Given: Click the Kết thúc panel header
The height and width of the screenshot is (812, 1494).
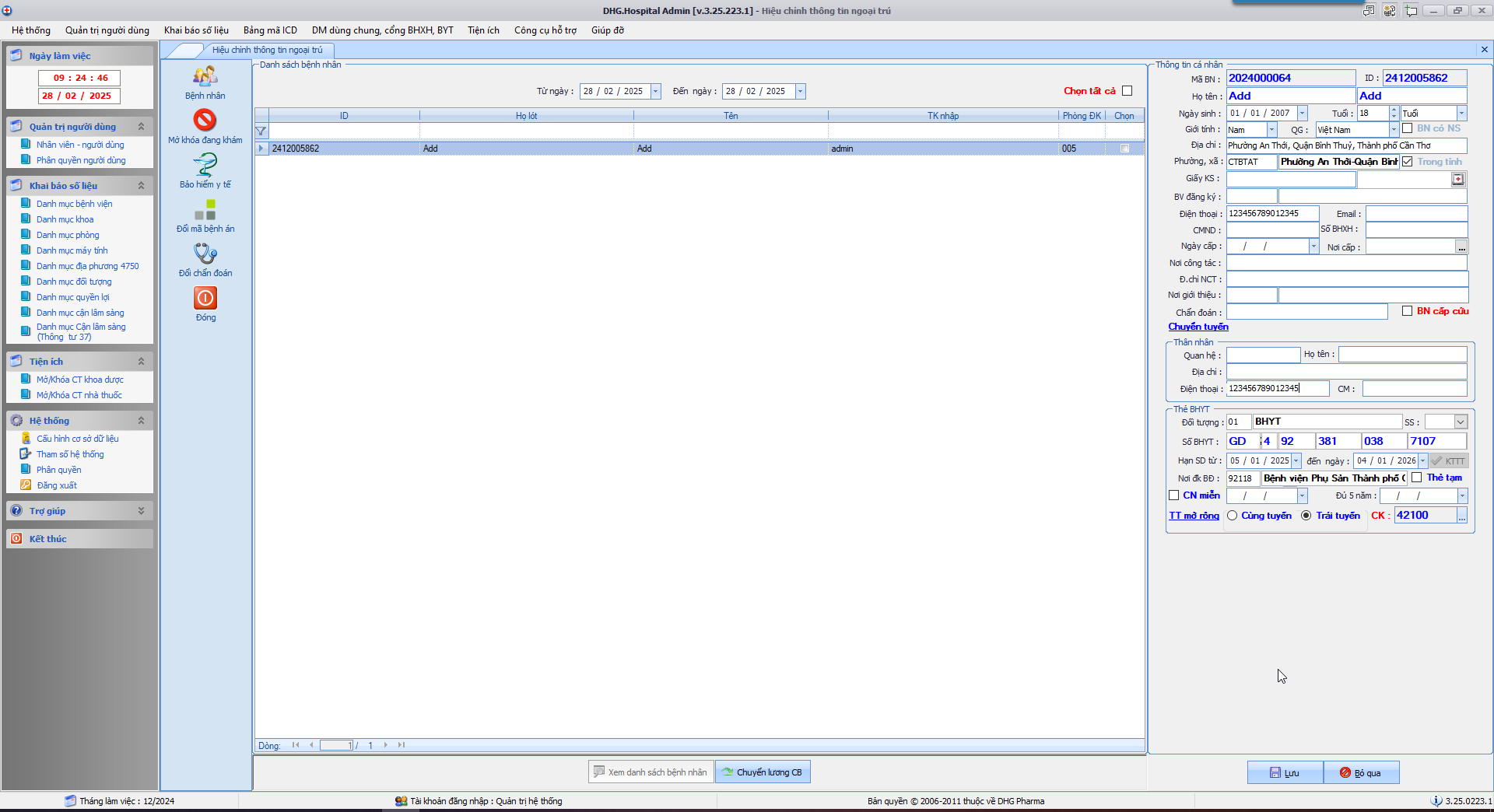Looking at the screenshot, I should 79,539.
